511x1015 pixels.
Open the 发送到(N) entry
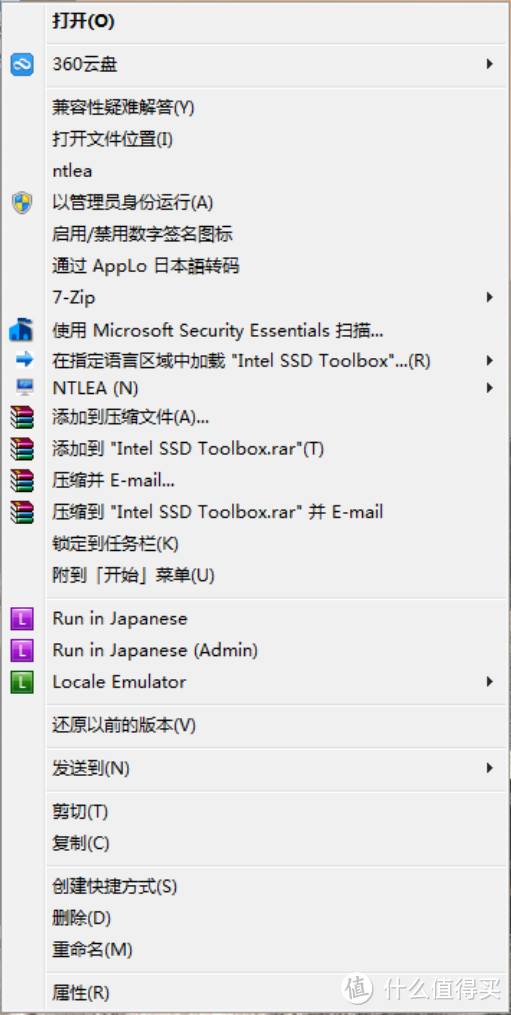pos(91,768)
